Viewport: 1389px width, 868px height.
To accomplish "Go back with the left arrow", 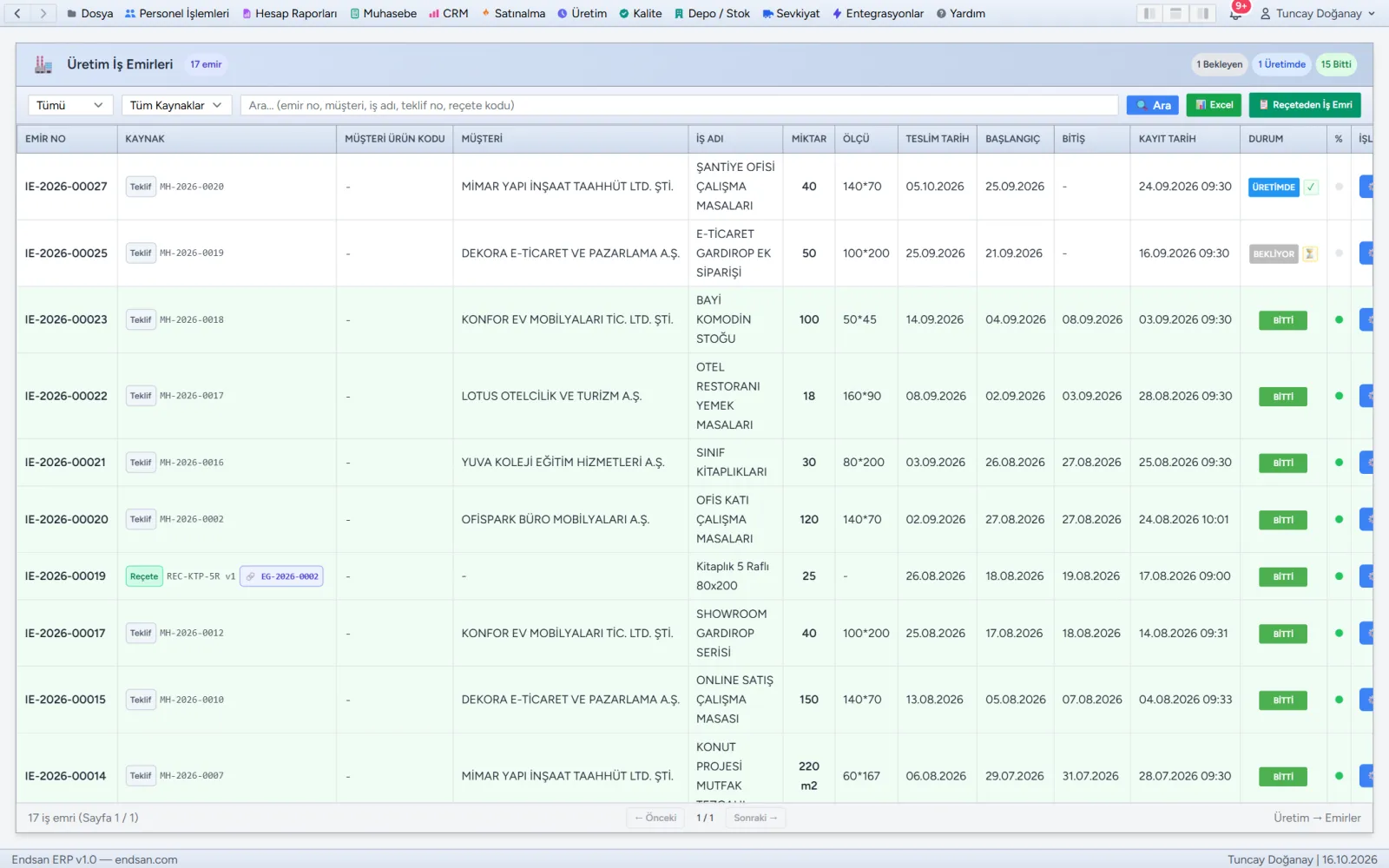I will (x=17, y=13).
